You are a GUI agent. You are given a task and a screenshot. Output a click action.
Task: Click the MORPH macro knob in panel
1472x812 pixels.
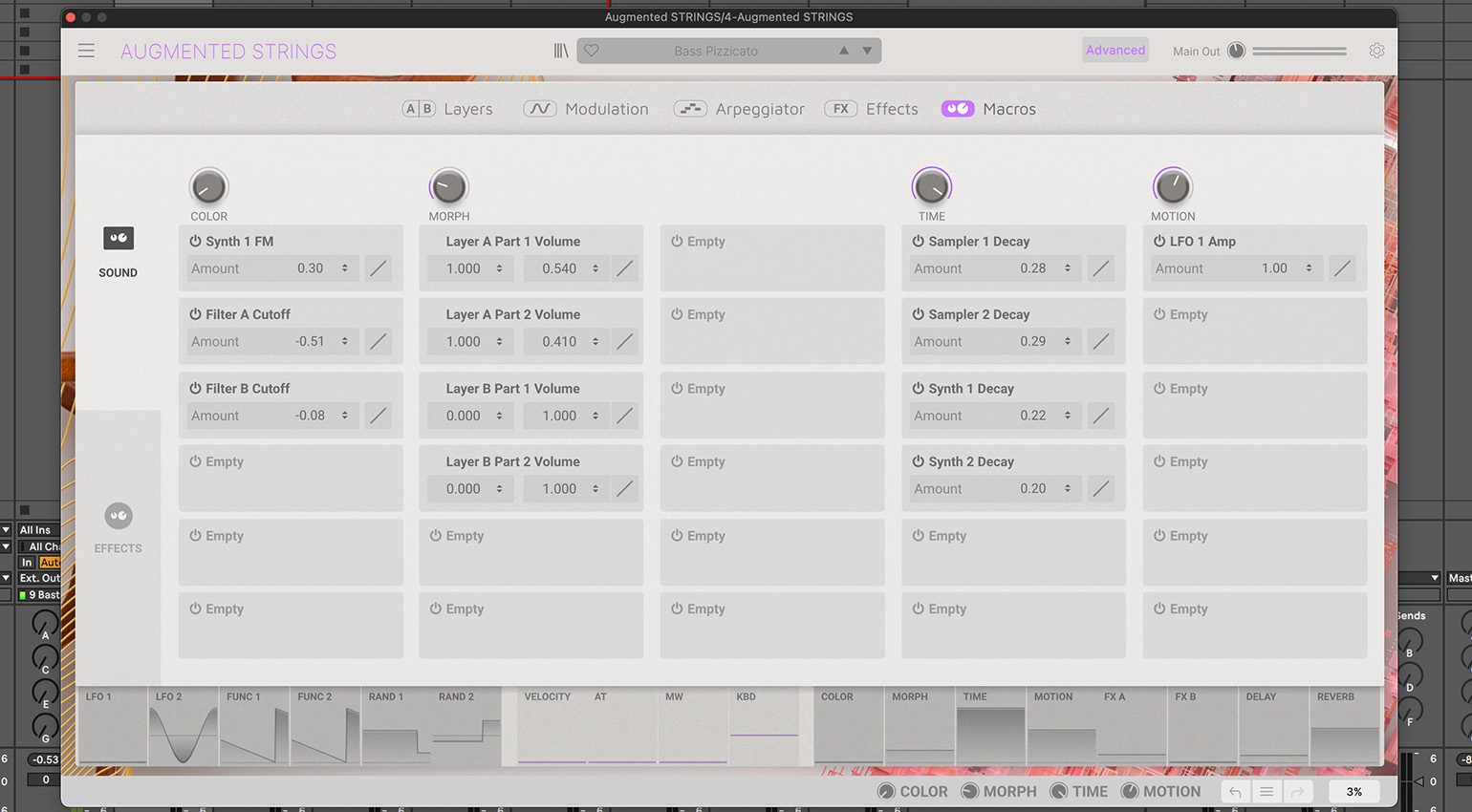pyautogui.click(x=448, y=186)
